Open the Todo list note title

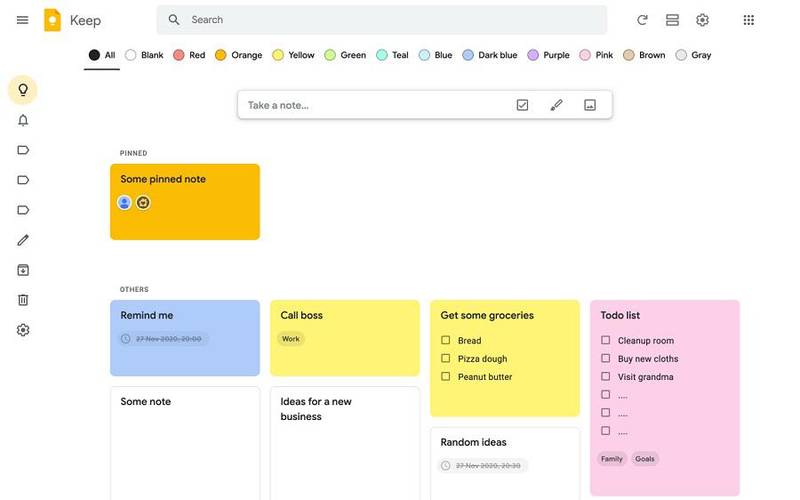[x=620, y=315]
